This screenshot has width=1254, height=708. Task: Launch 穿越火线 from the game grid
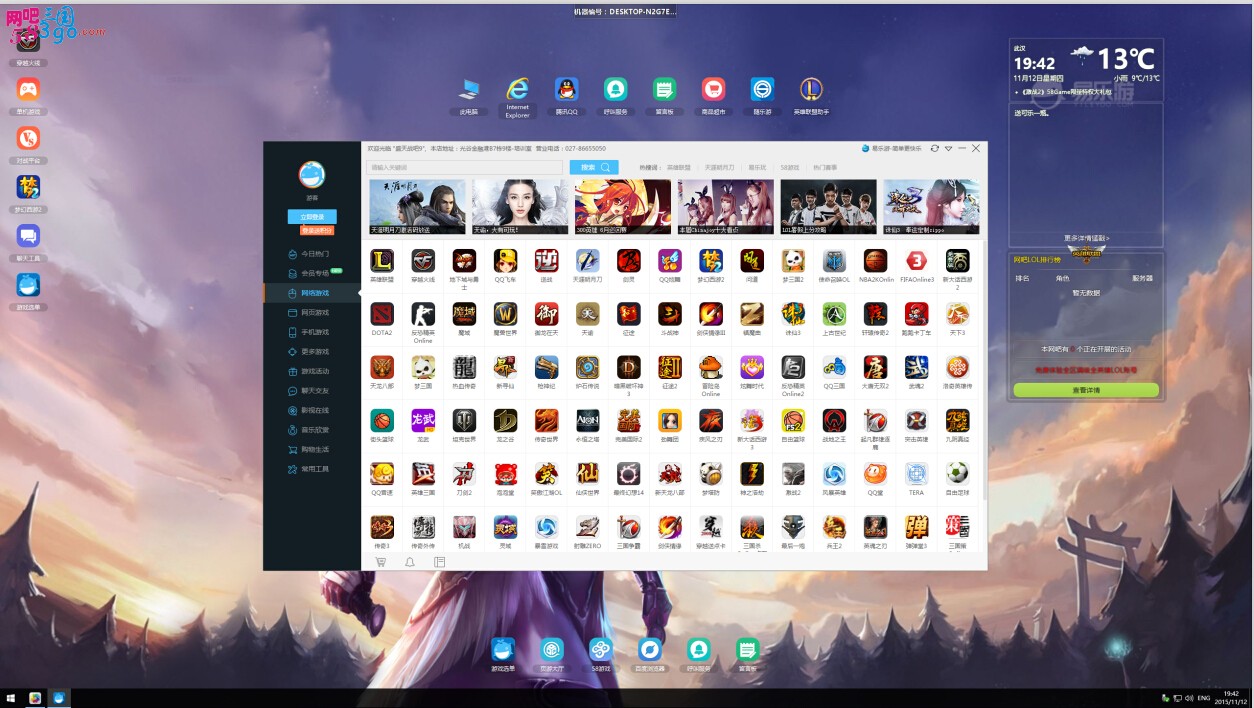(423, 261)
